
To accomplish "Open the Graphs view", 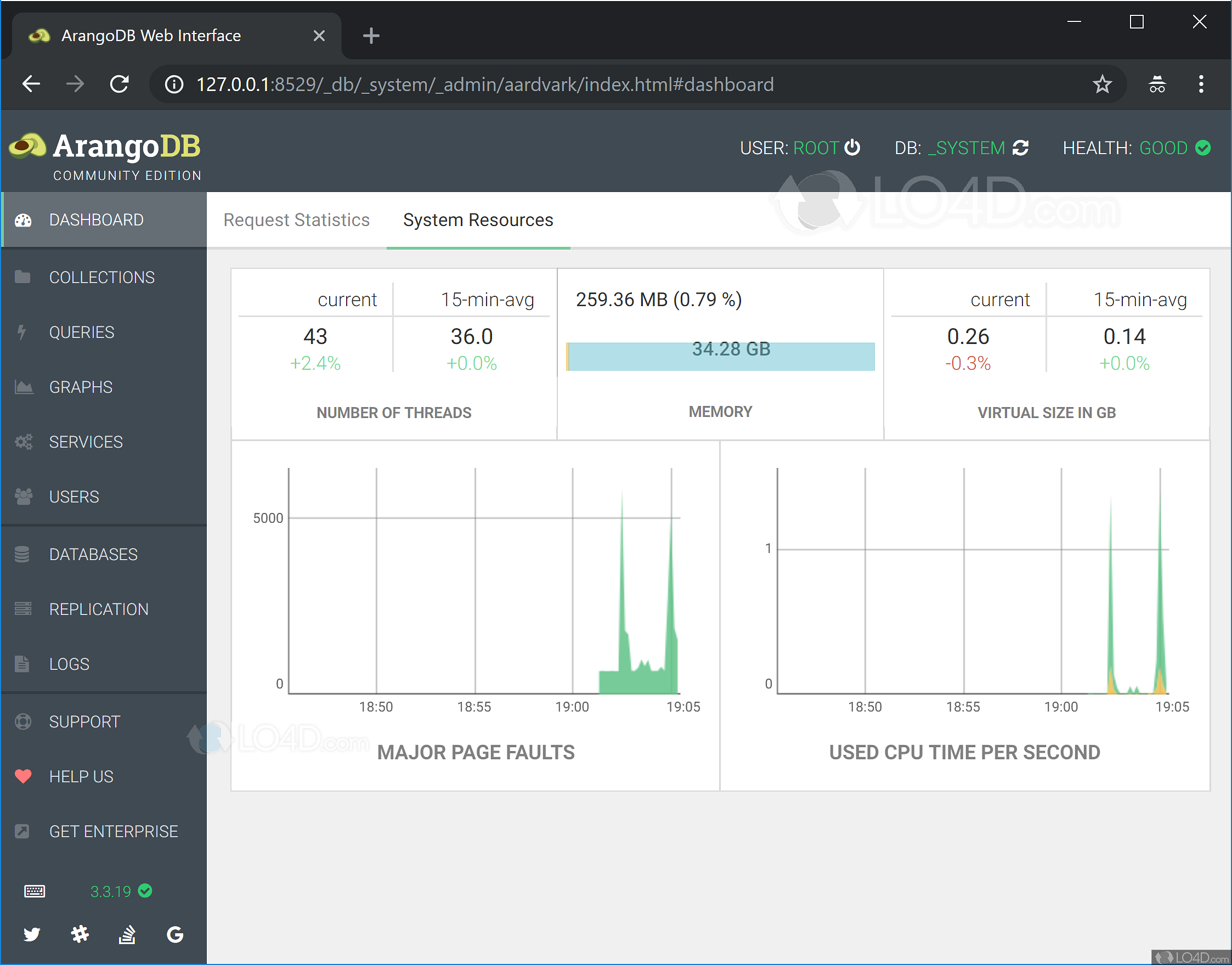I will (81, 386).
